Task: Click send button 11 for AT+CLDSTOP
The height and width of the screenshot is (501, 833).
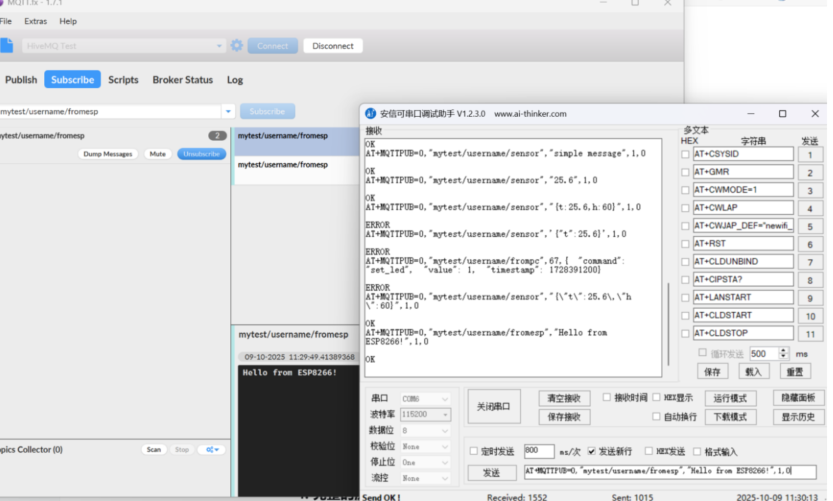Action: point(810,334)
